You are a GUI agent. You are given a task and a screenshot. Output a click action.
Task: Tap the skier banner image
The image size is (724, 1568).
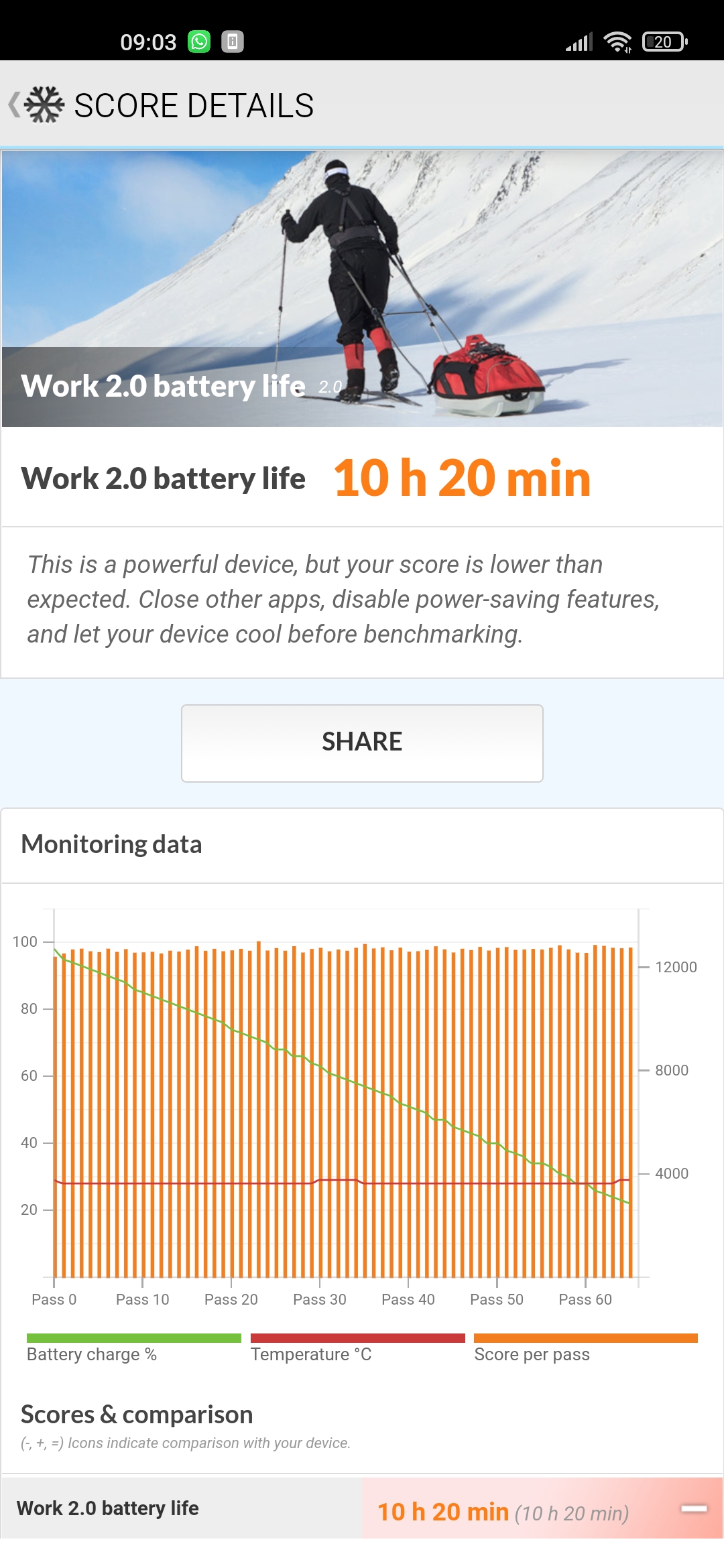point(362,288)
